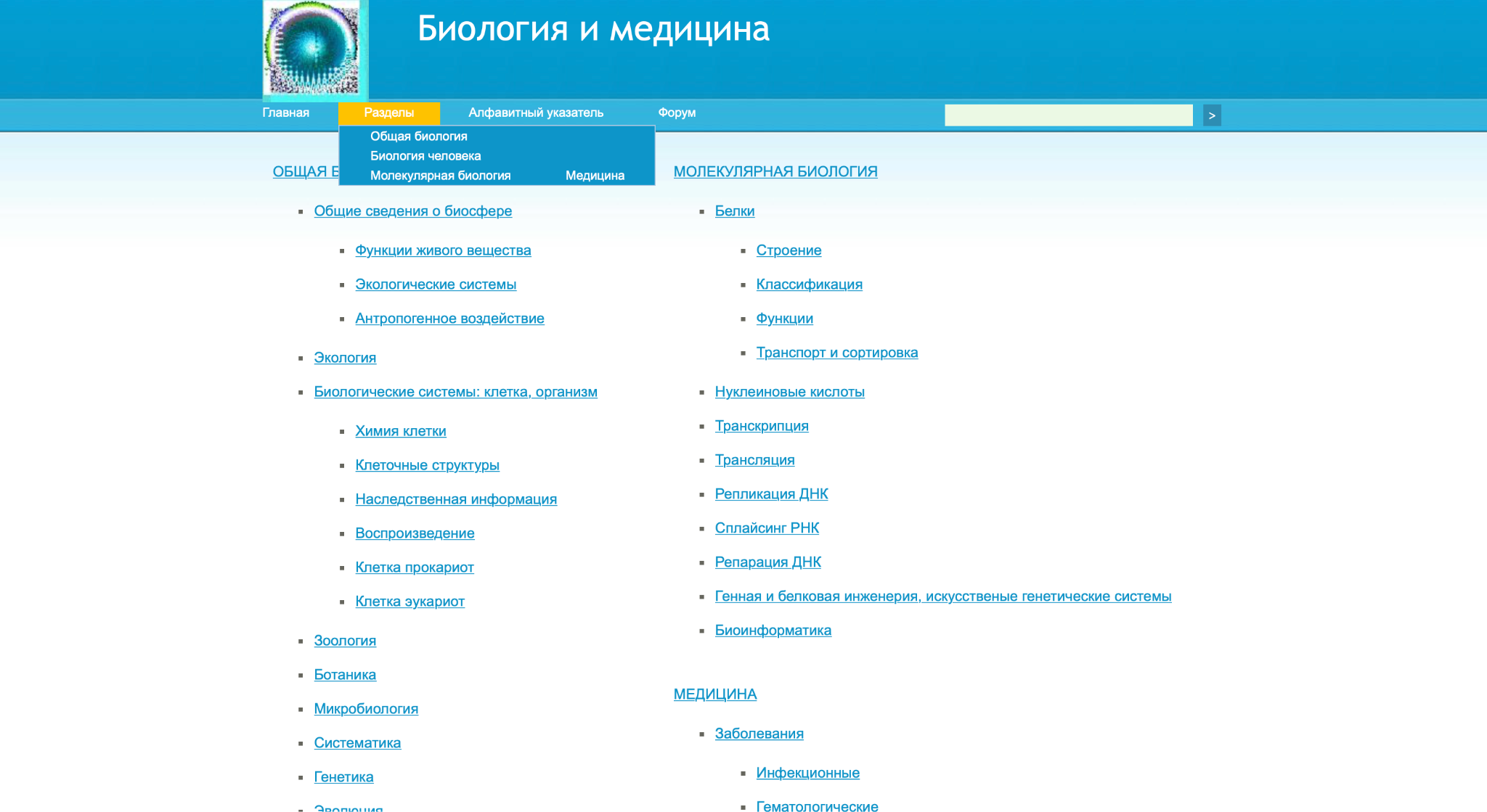Open the Заболевания link

759,734
